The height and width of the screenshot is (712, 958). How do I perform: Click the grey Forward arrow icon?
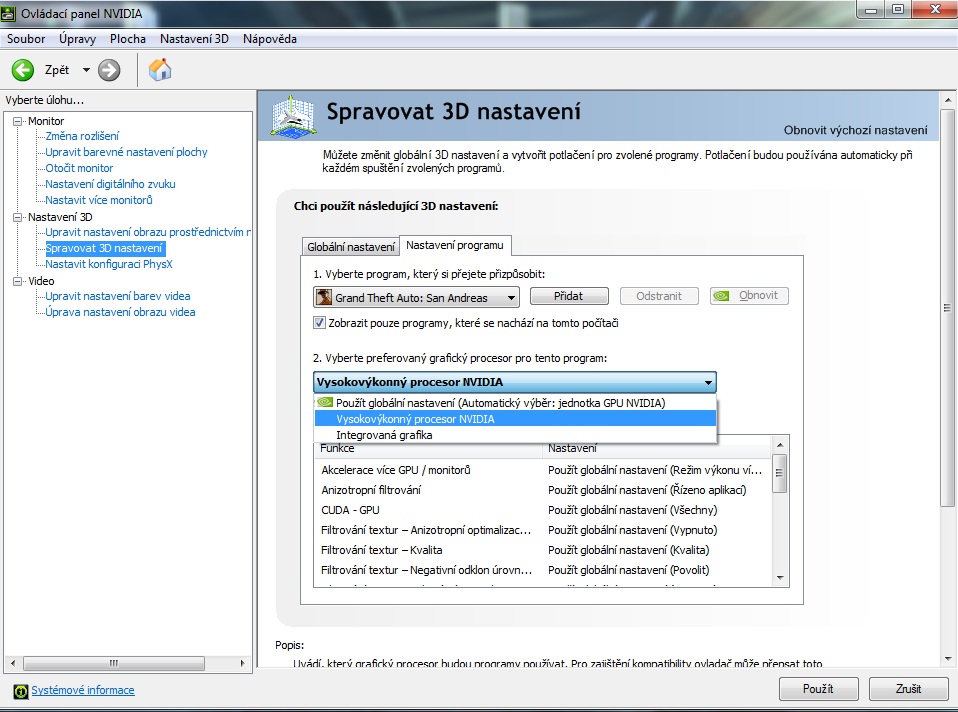(x=109, y=70)
